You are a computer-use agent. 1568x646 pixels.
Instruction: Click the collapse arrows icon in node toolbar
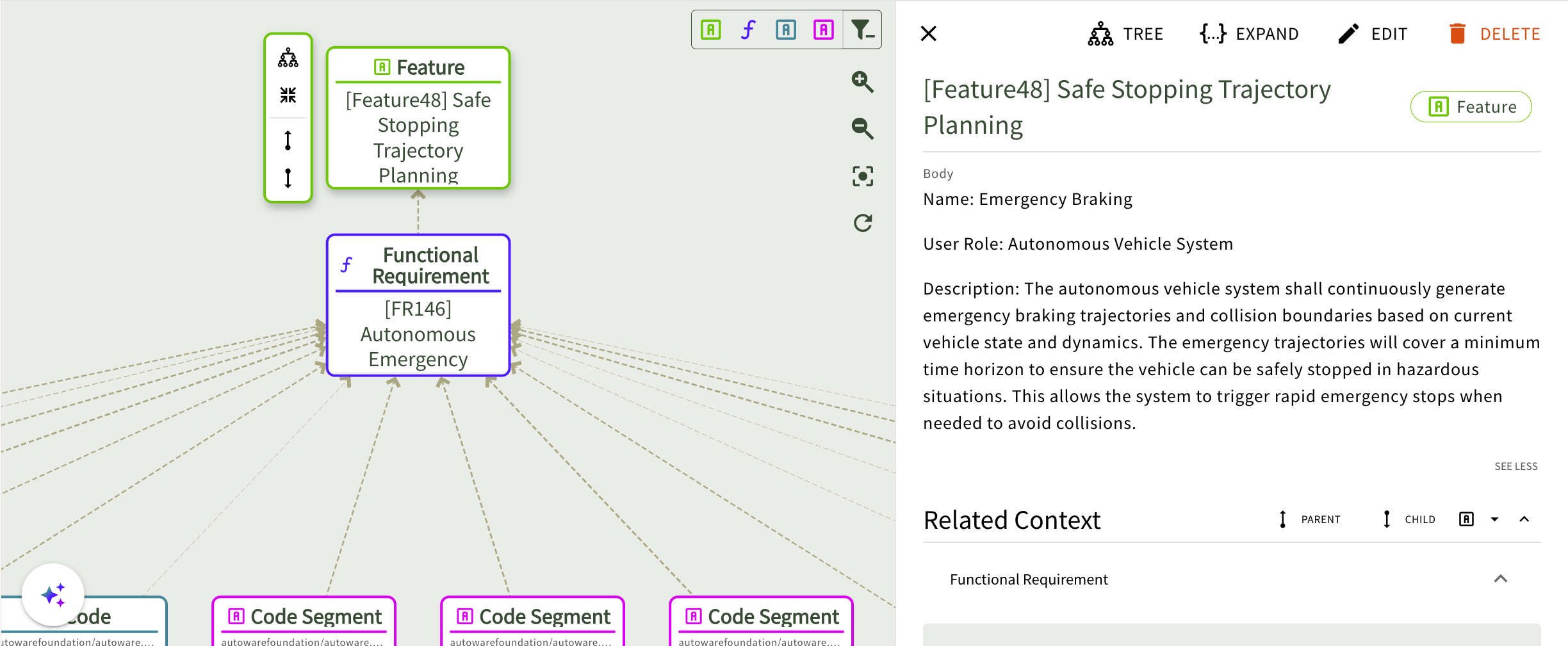[x=288, y=95]
